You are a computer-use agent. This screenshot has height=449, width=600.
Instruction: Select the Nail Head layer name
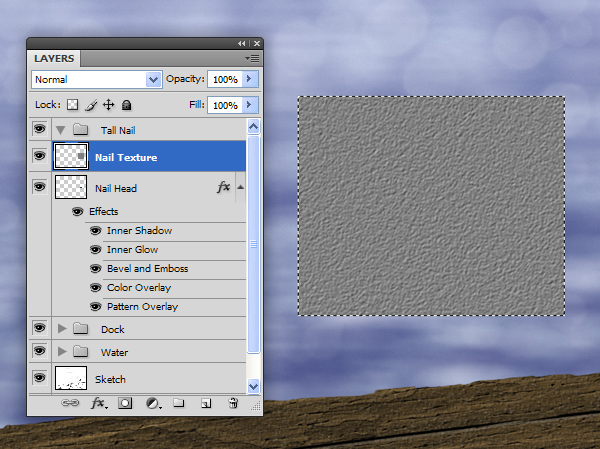(116, 188)
